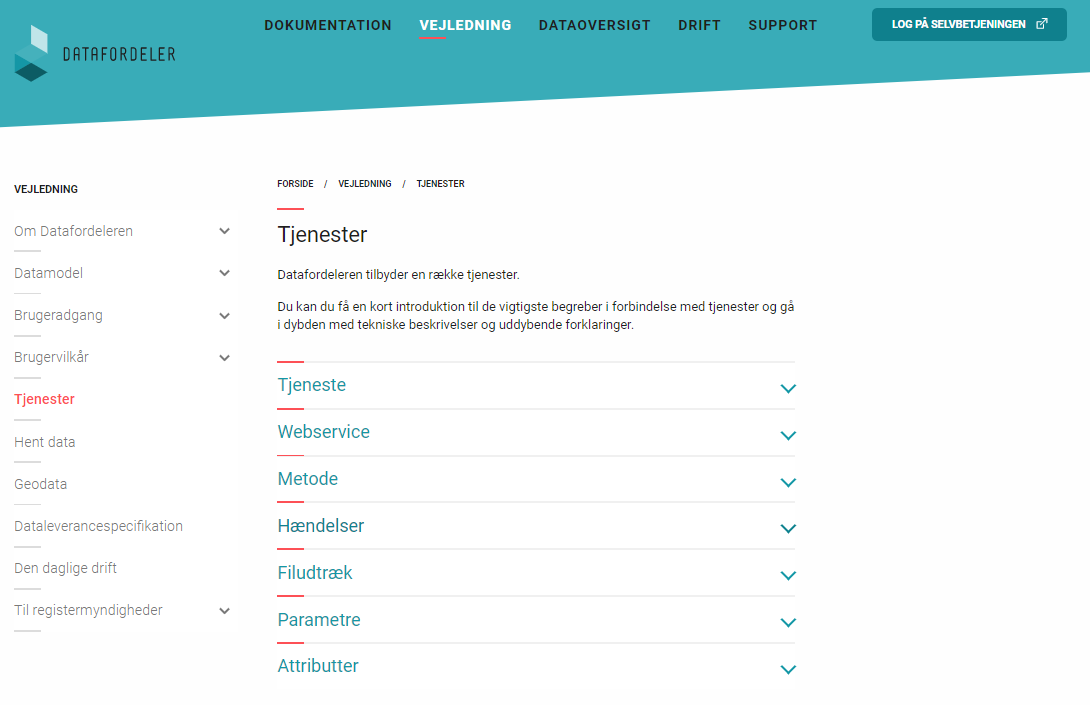Image resolution: width=1090 pixels, height=705 pixels.
Task: Expand Om Datafordeleren sidebar chevron
Action: [224, 231]
